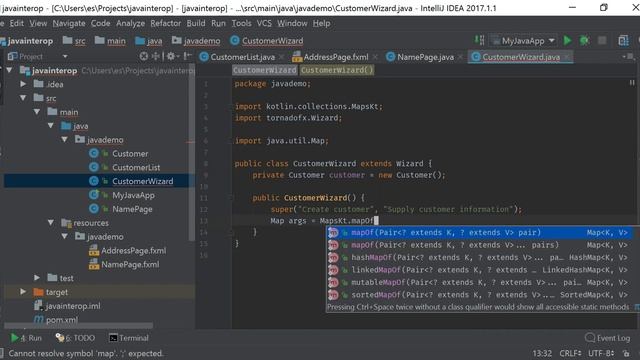The image size is (640, 360).
Task: Close the NamePage.java tab
Action: pos(460,57)
